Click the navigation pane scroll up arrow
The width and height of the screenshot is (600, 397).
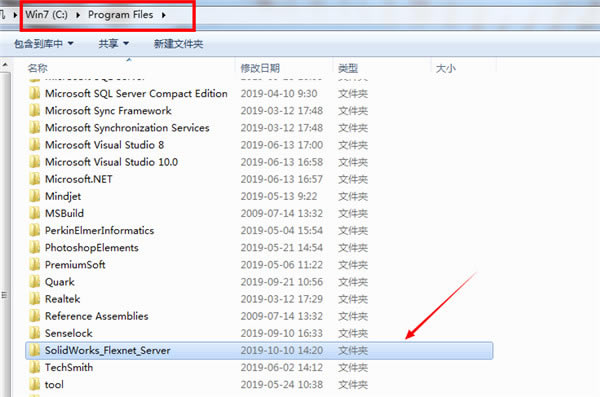click(x=5, y=65)
